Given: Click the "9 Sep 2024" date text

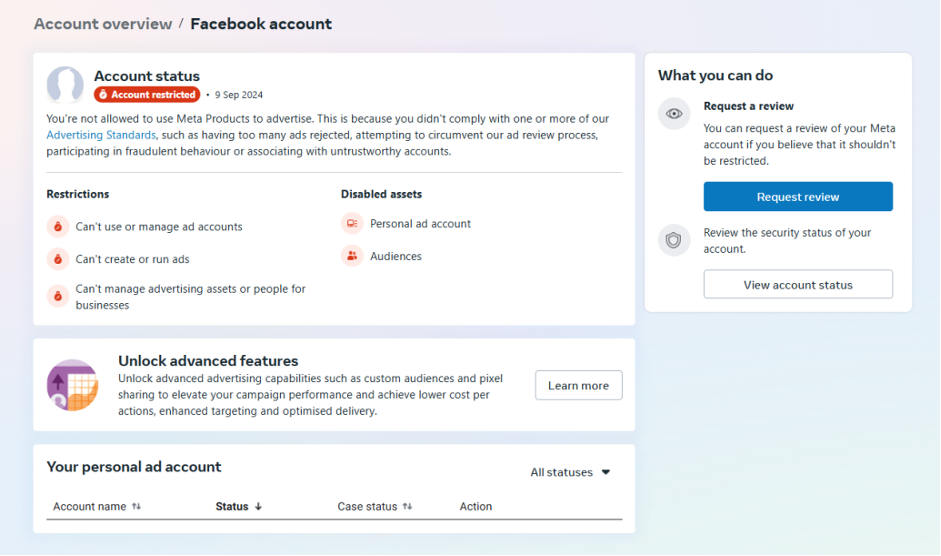Looking at the screenshot, I should coord(239,95).
